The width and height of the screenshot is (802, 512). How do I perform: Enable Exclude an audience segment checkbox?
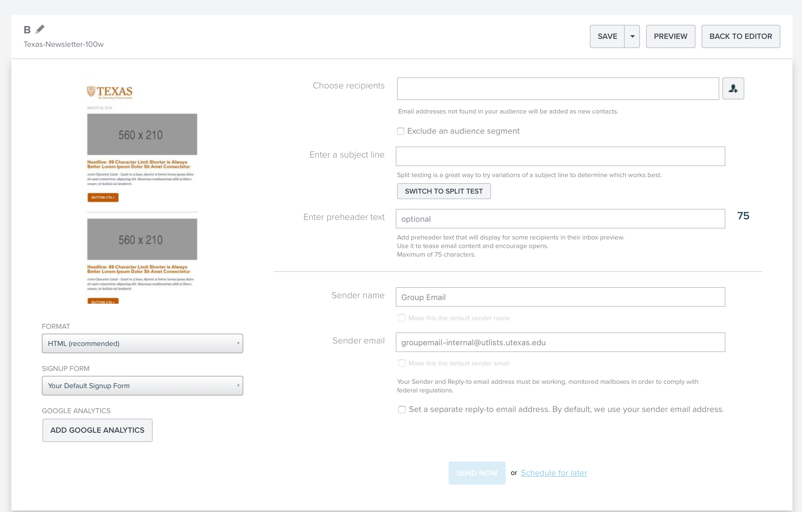[401, 131]
